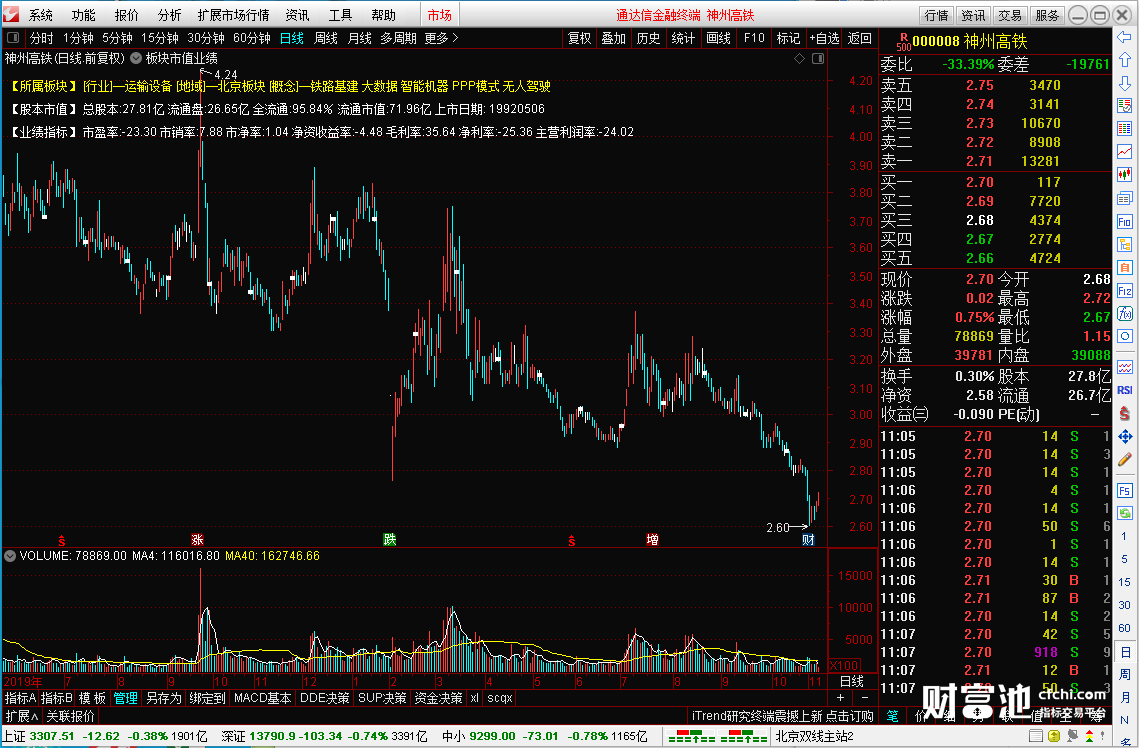Open the 报价 menu
The image size is (1139, 748).
point(126,15)
